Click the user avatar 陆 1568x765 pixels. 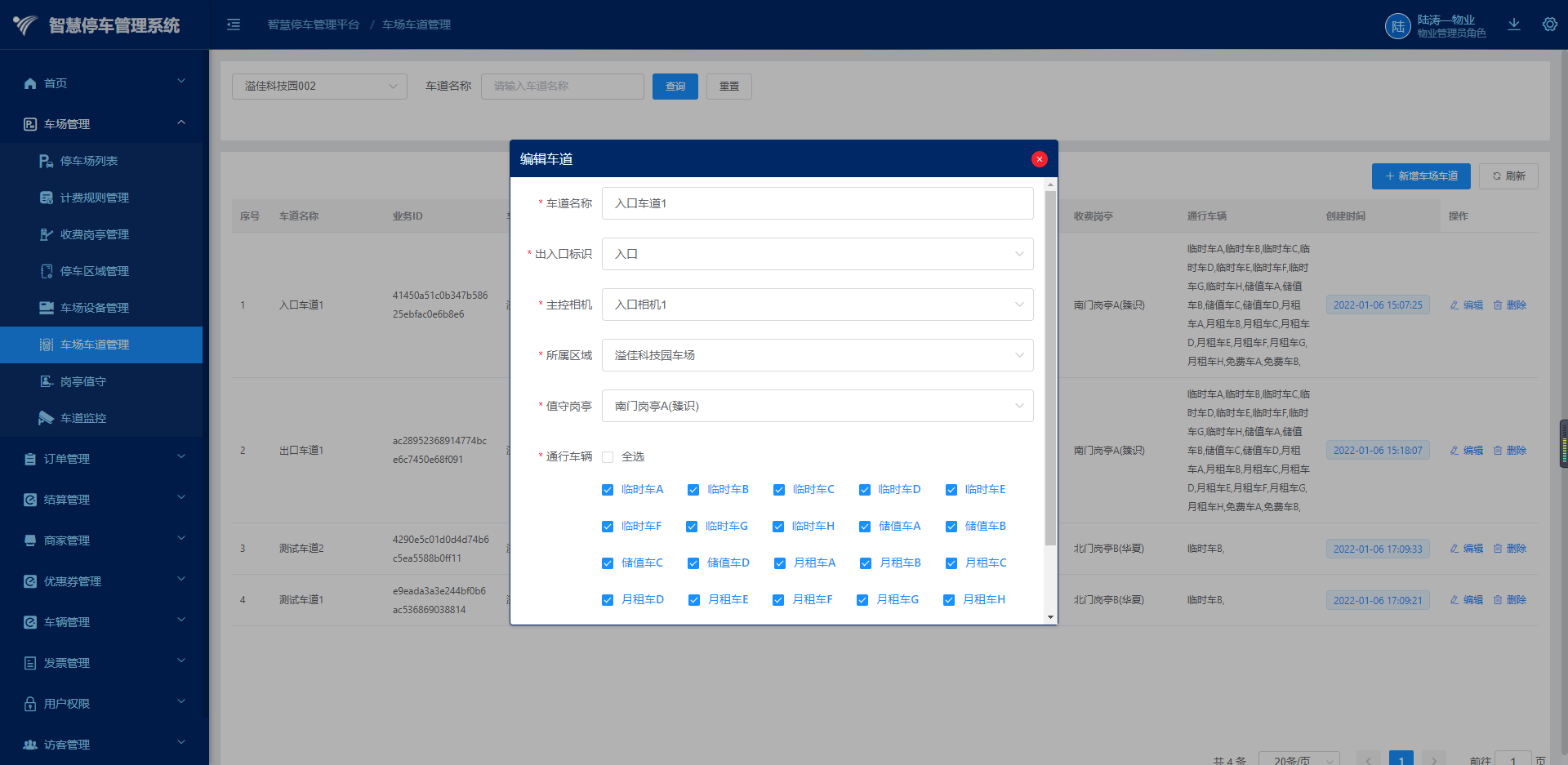[x=1398, y=26]
